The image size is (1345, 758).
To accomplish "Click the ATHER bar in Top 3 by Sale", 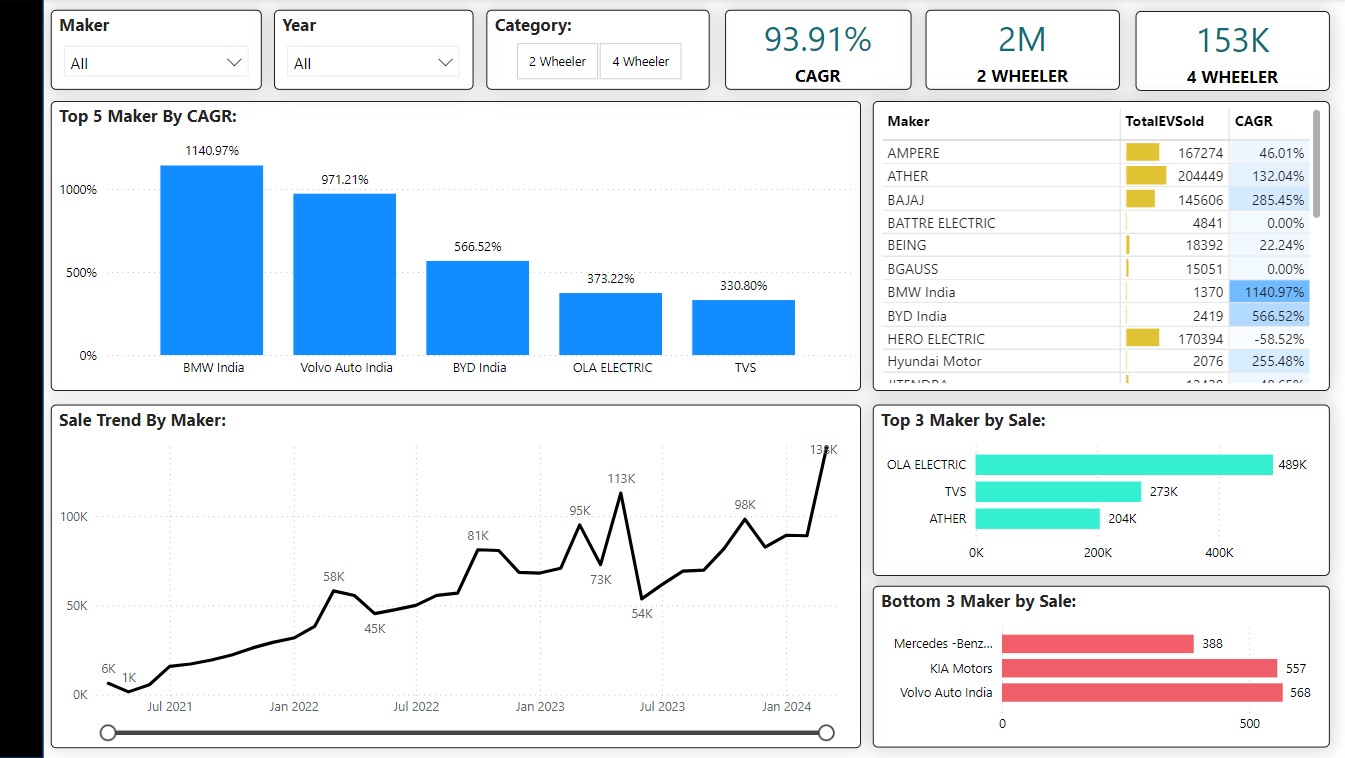I will (x=1037, y=519).
